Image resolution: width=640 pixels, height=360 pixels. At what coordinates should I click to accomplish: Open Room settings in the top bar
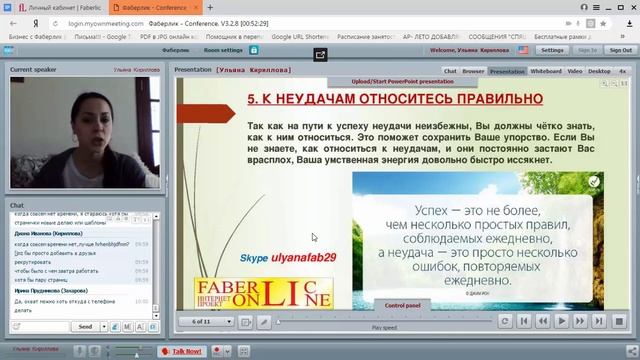click(223, 50)
